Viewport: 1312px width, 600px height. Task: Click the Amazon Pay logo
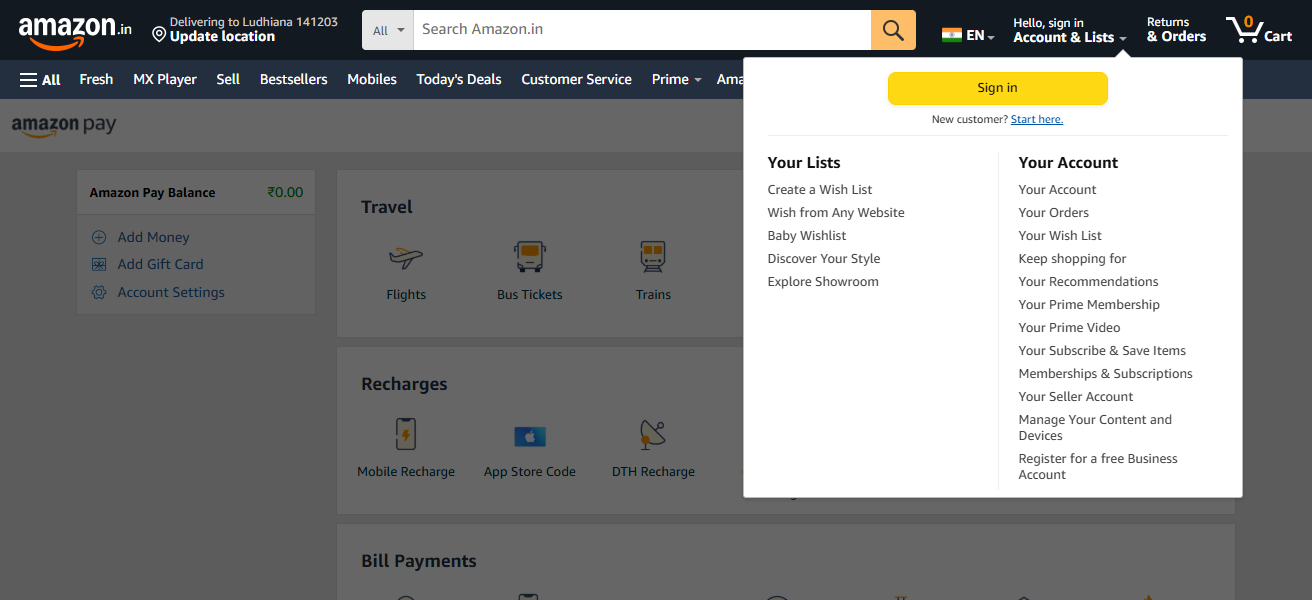[x=64, y=125]
